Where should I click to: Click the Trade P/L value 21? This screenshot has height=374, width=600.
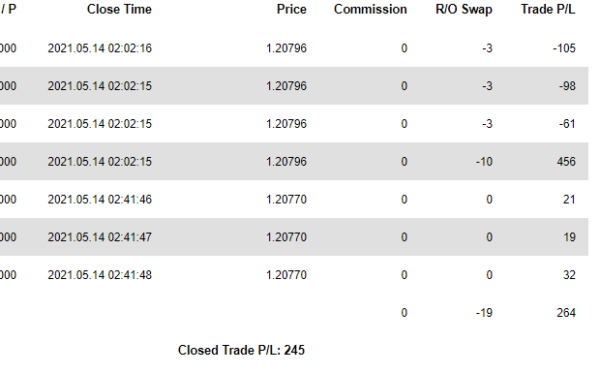569,199
